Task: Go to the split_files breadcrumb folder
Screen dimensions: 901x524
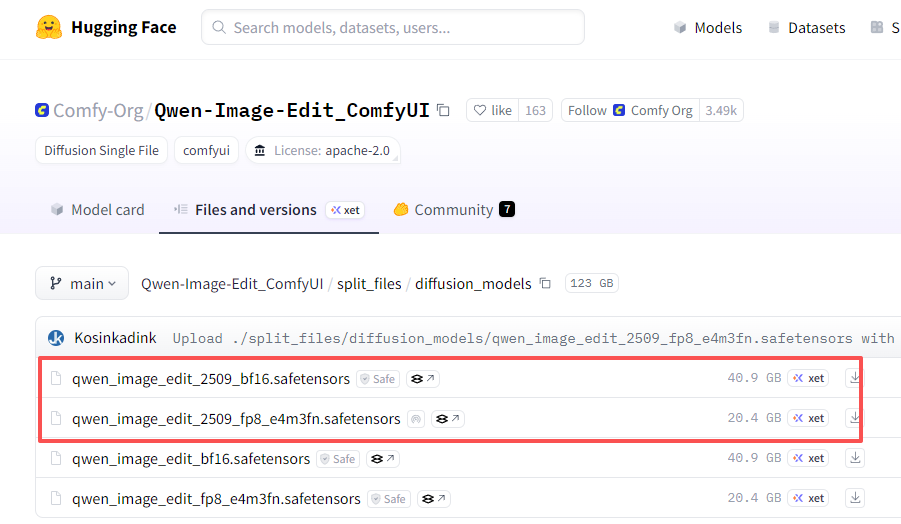Action: [x=369, y=284]
